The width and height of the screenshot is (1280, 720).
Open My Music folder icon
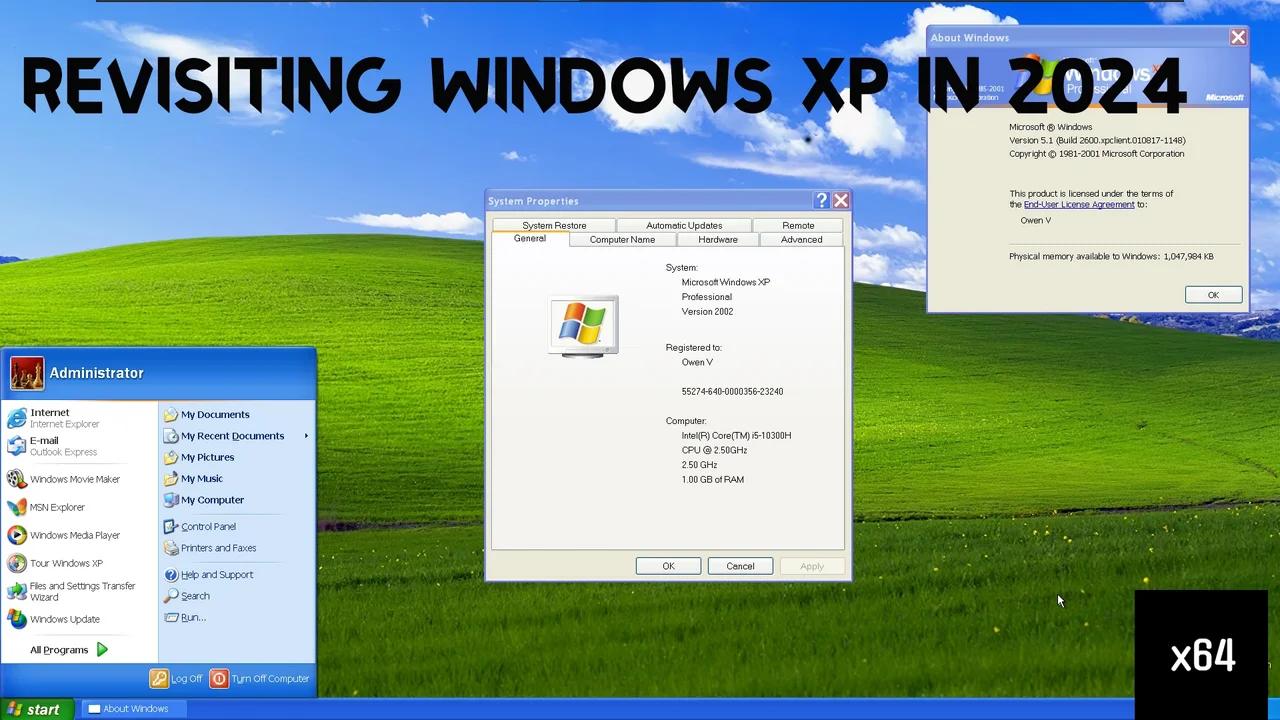171,478
